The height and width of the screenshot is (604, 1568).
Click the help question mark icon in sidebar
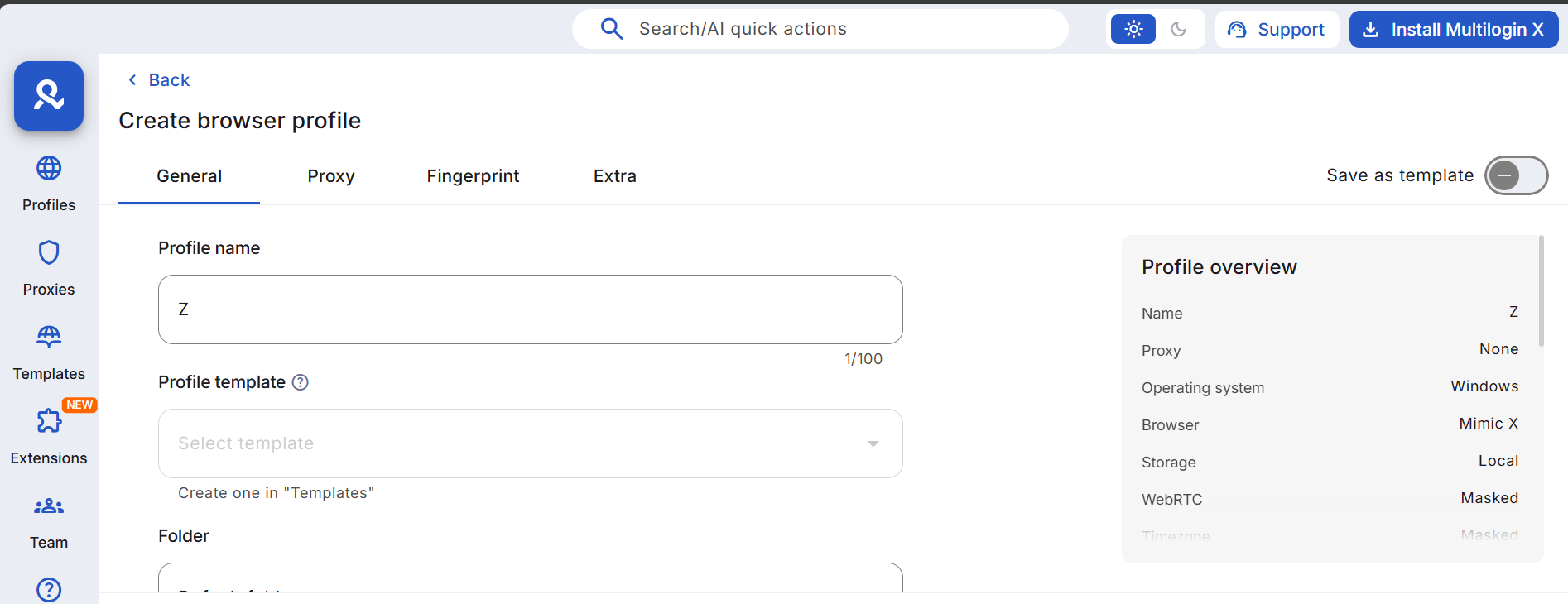(x=49, y=590)
